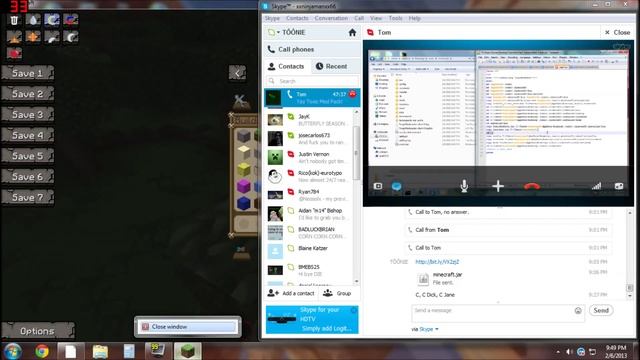Screen dimensions: 640x360
Task: Switch to the Contacts tab
Action: 287,66
